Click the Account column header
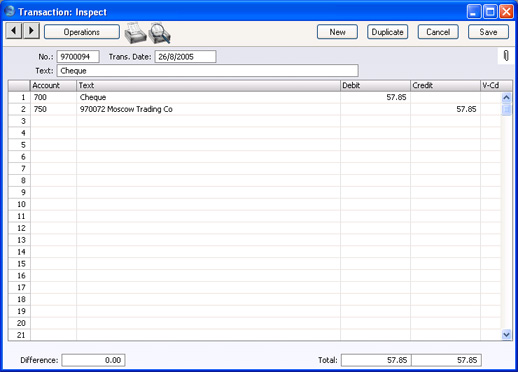 [53, 85]
